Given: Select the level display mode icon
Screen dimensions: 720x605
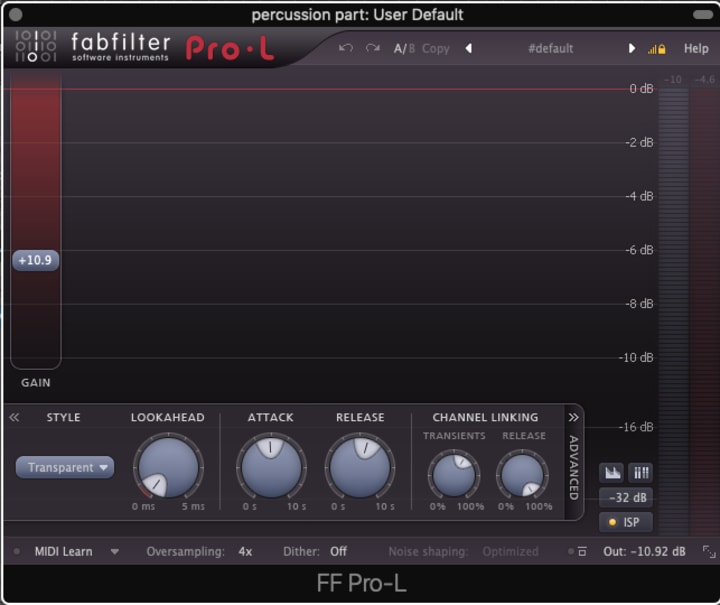Looking at the screenshot, I should pos(612,472).
